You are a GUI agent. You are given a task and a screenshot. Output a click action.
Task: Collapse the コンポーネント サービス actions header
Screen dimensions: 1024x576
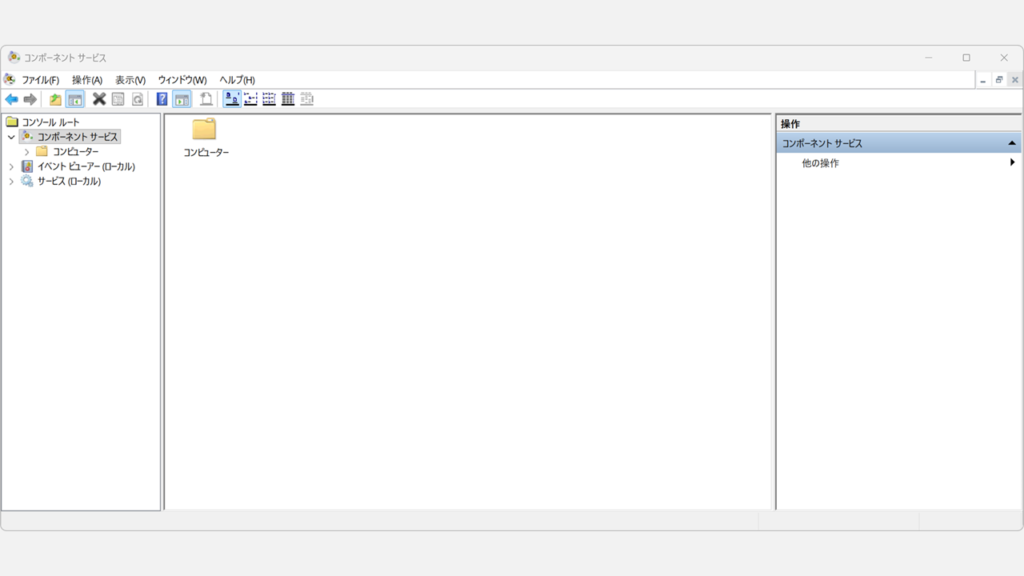[x=1011, y=144]
